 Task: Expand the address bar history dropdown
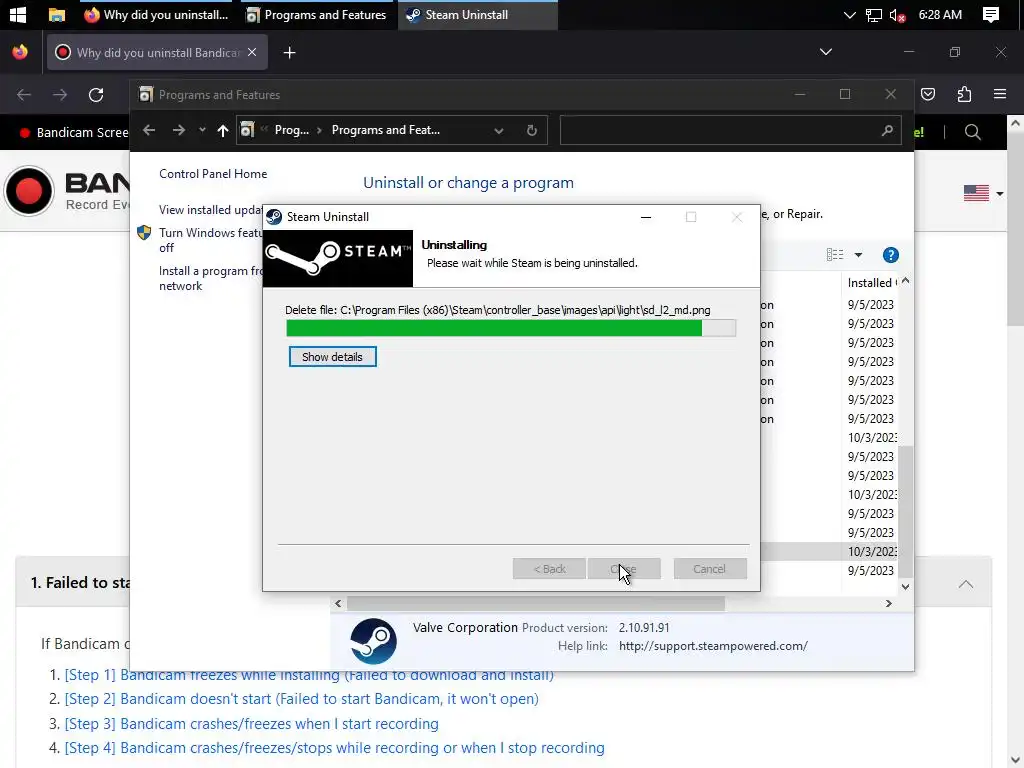pos(499,131)
